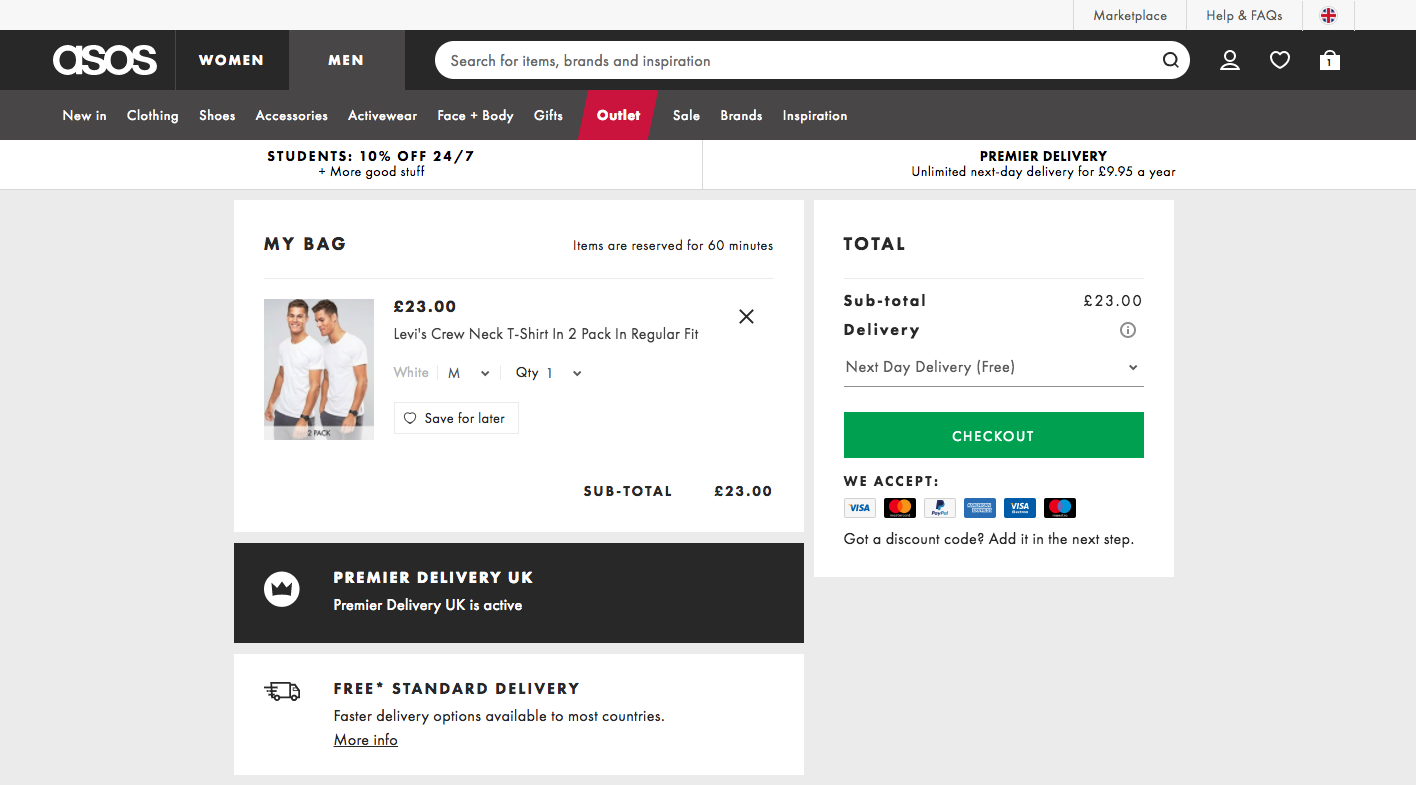Remove the Levi's T-shirt with the X
The width and height of the screenshot is (1416, 785).
point(746,316)
